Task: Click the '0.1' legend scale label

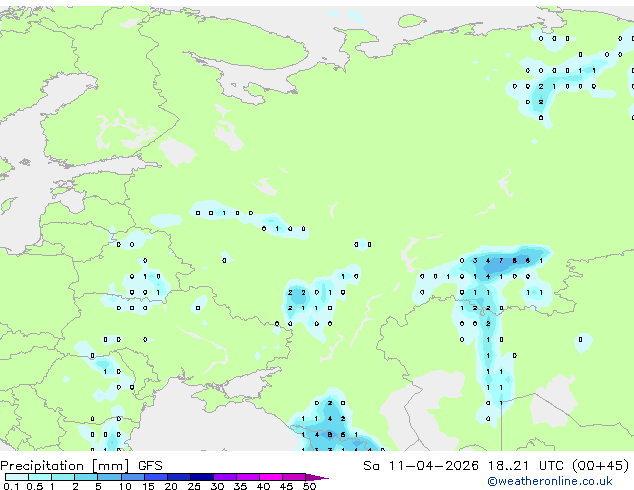Action: coord(11,486)
